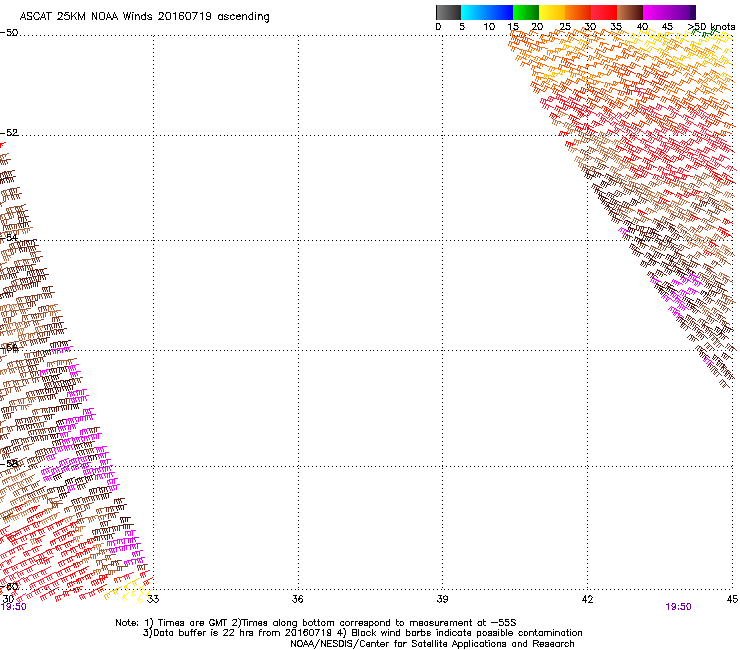Click the longitude label '36'
Viewport: 740px width, 650px height.
(297, 599)
